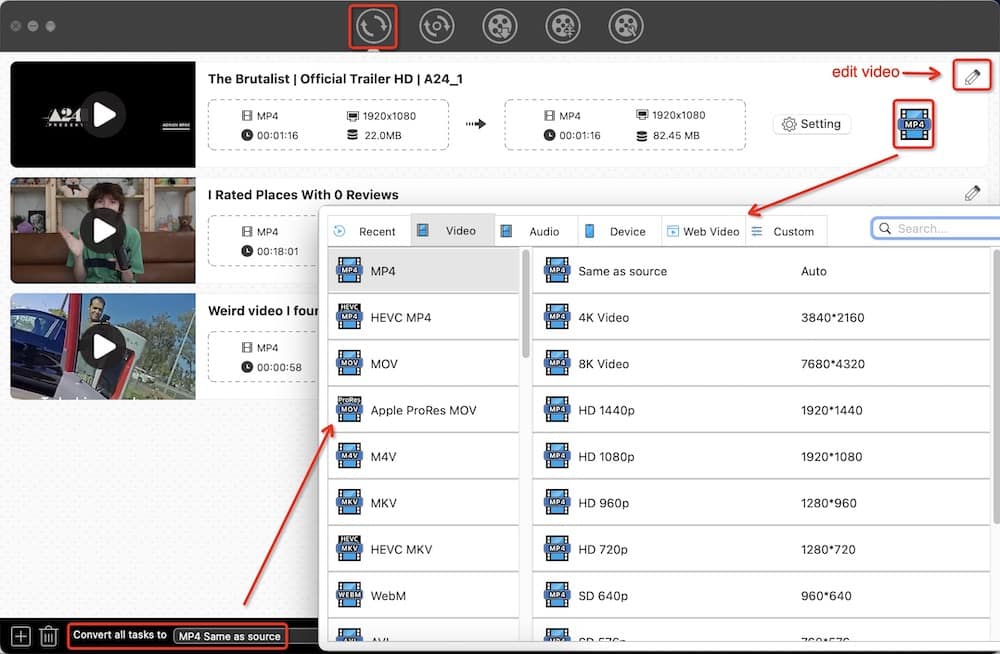Select the DVD ripper tool in toolbar
Viewport: 1000px width, 654px height.
436,26
